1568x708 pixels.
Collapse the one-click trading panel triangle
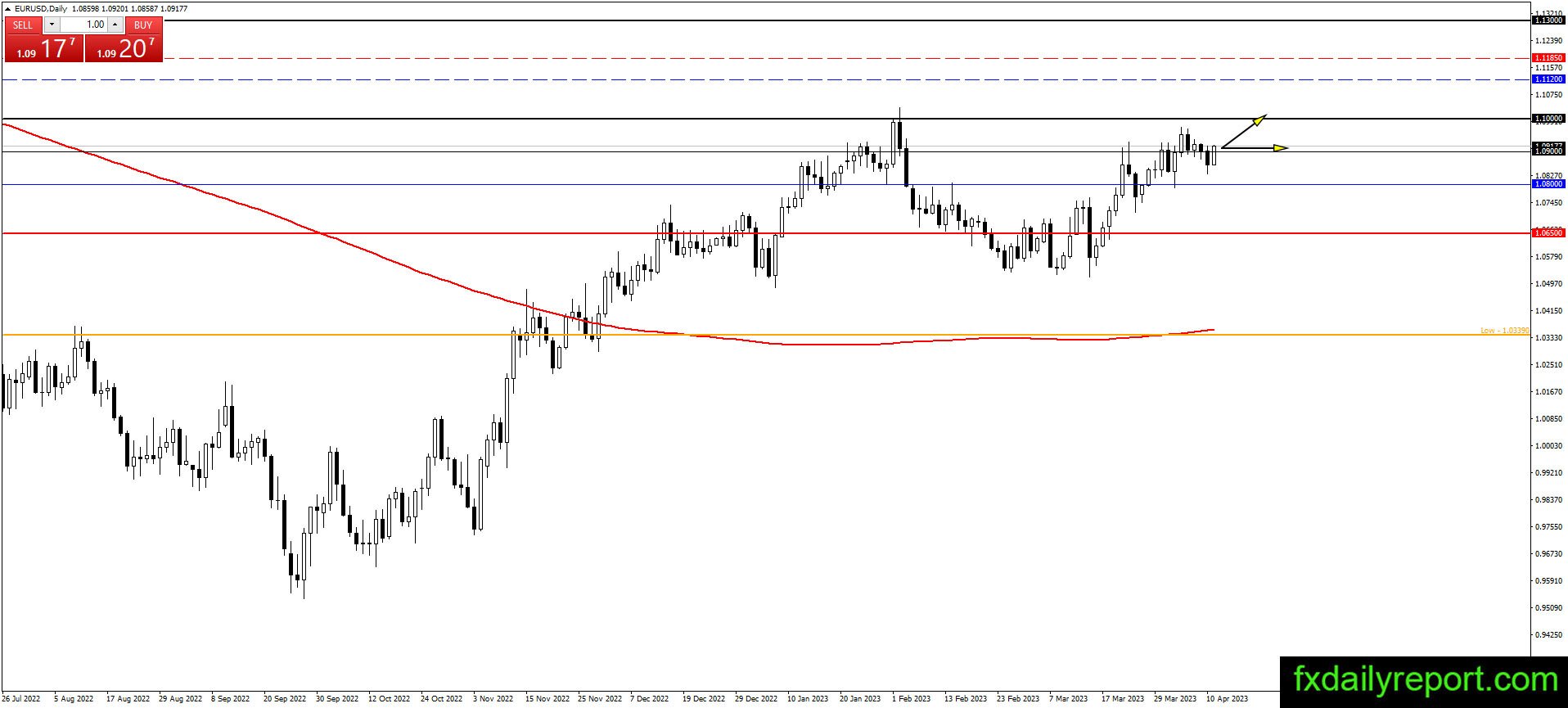pos(7,9)
